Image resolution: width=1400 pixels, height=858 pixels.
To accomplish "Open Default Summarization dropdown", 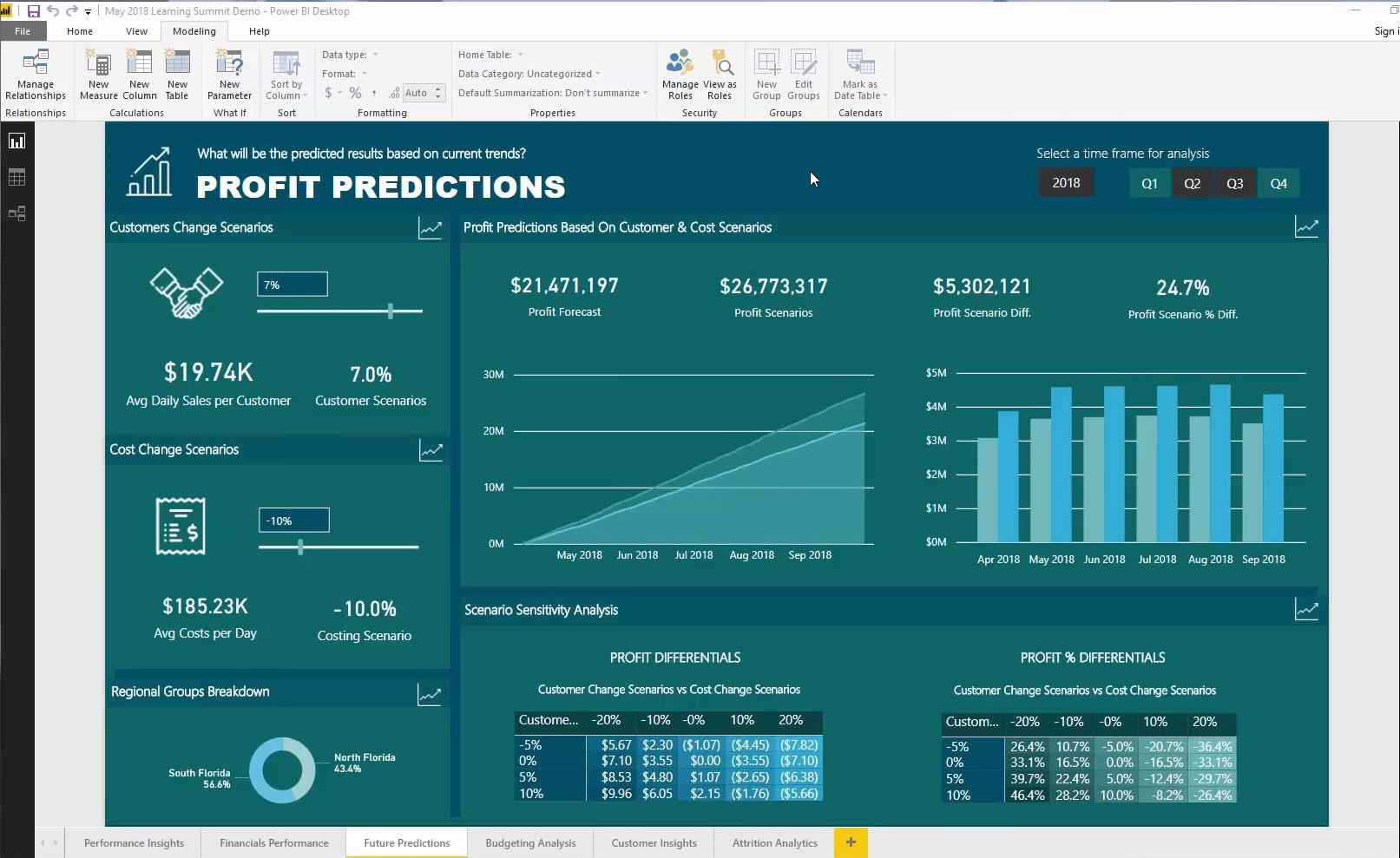I will [x=553, y=93].
